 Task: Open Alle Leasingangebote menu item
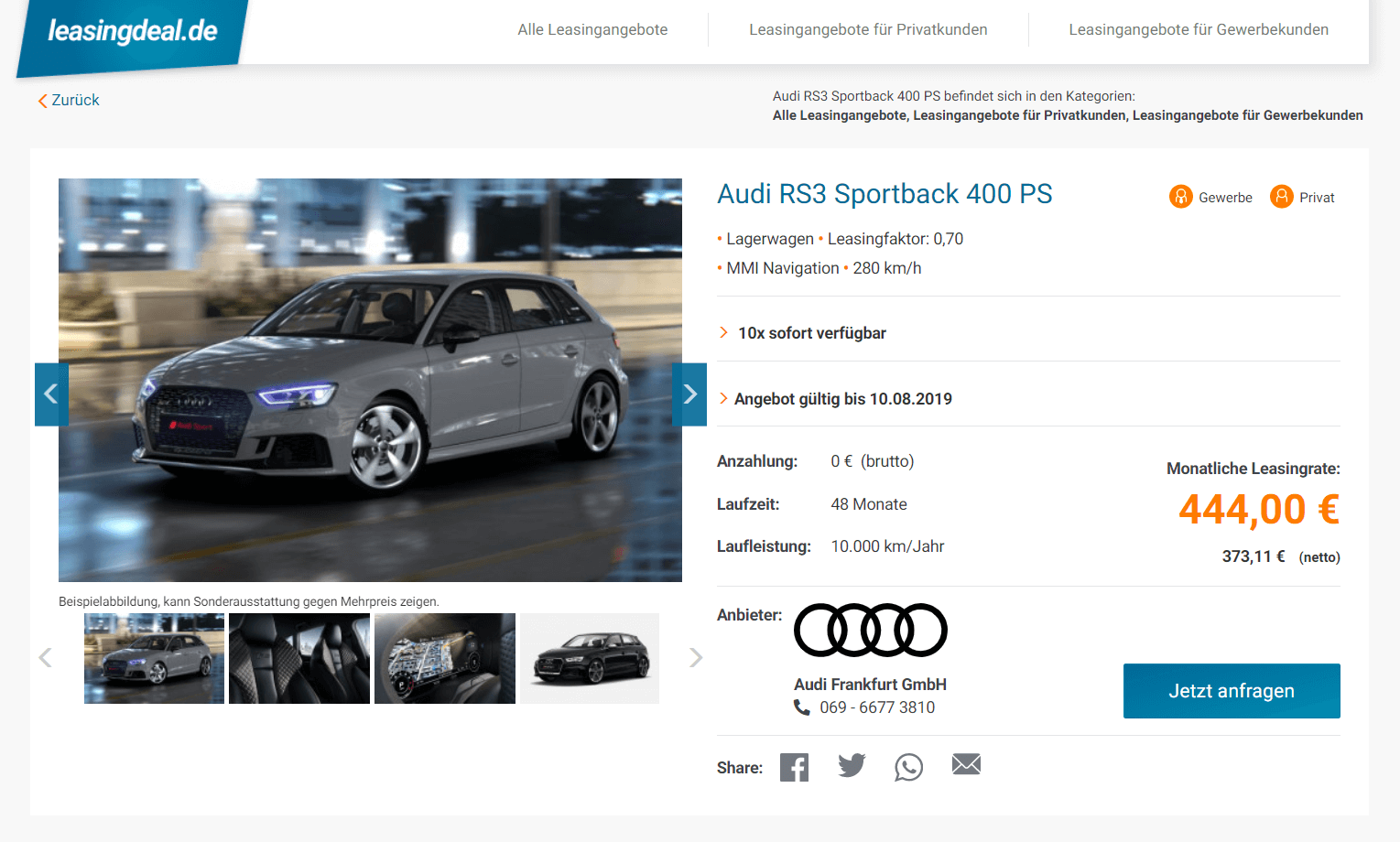592,29
